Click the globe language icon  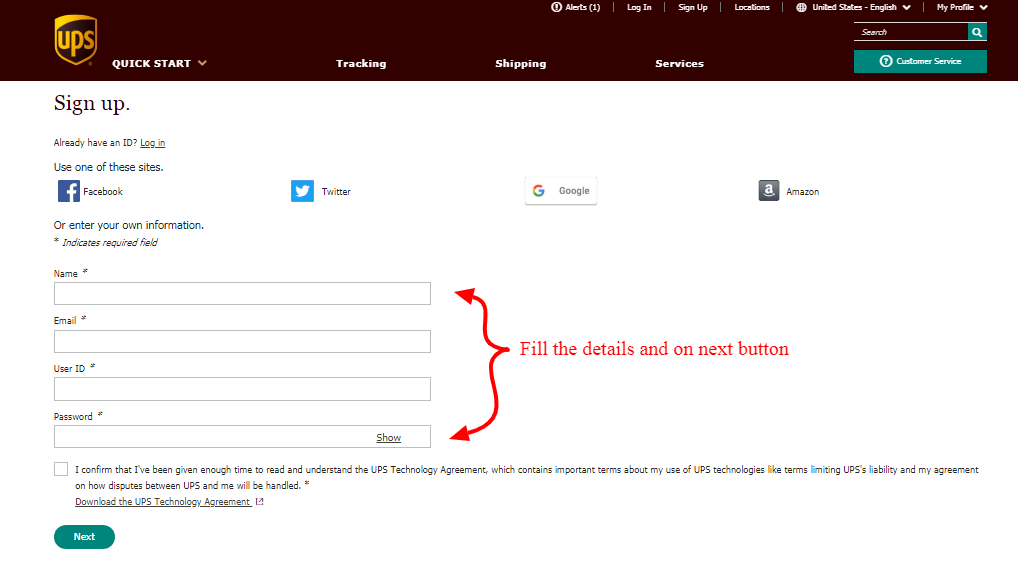(801, 7)
